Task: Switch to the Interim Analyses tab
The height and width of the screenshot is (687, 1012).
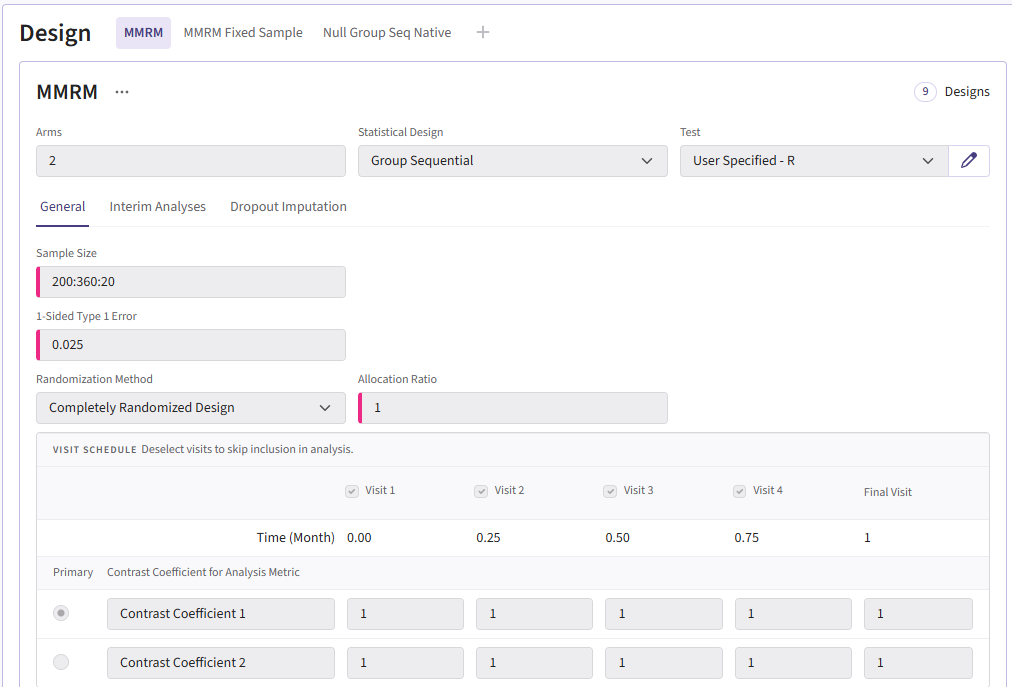Action: tap(157, 207)
